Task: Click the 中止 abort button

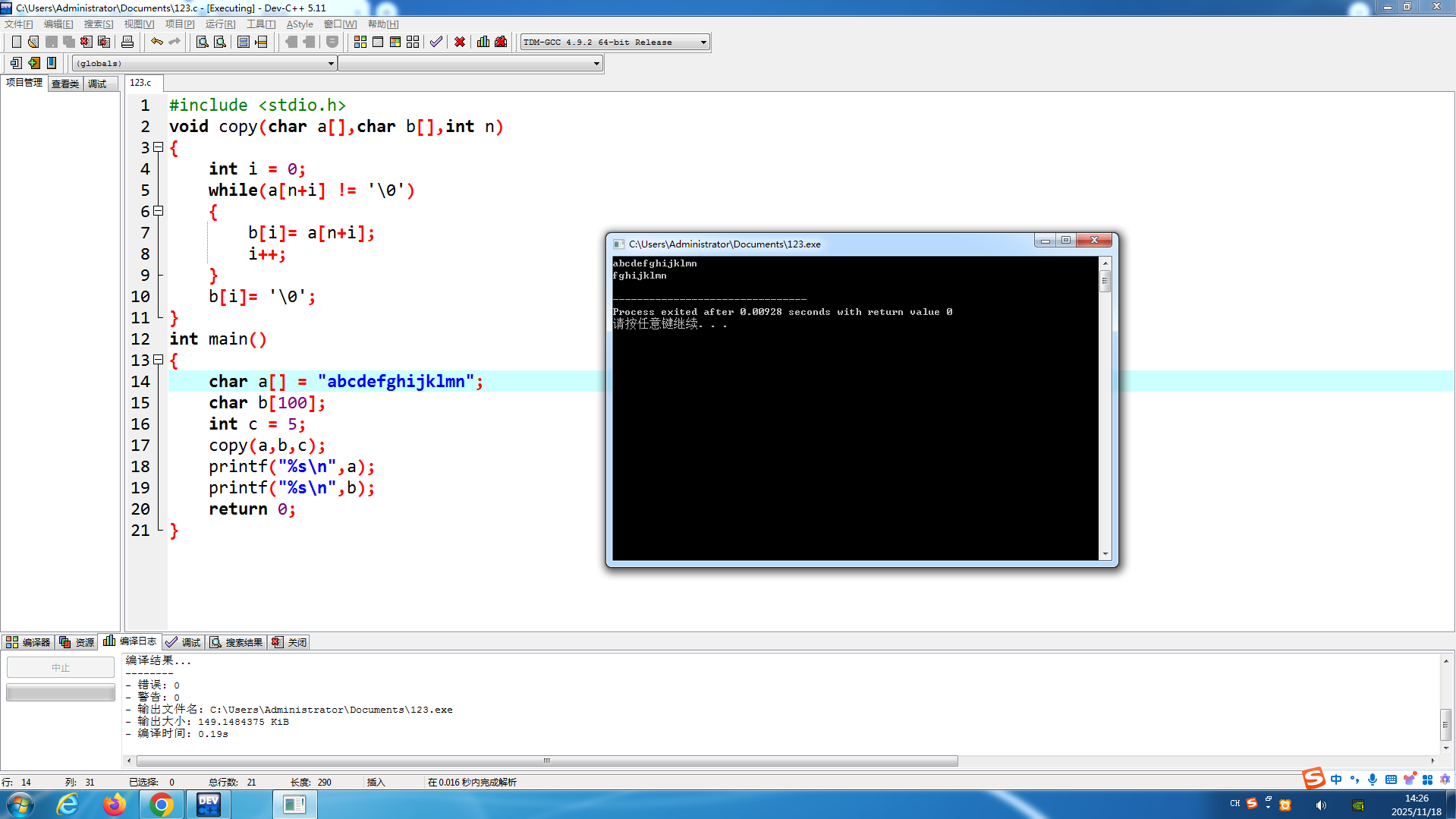Action: (x=61, y=667)
